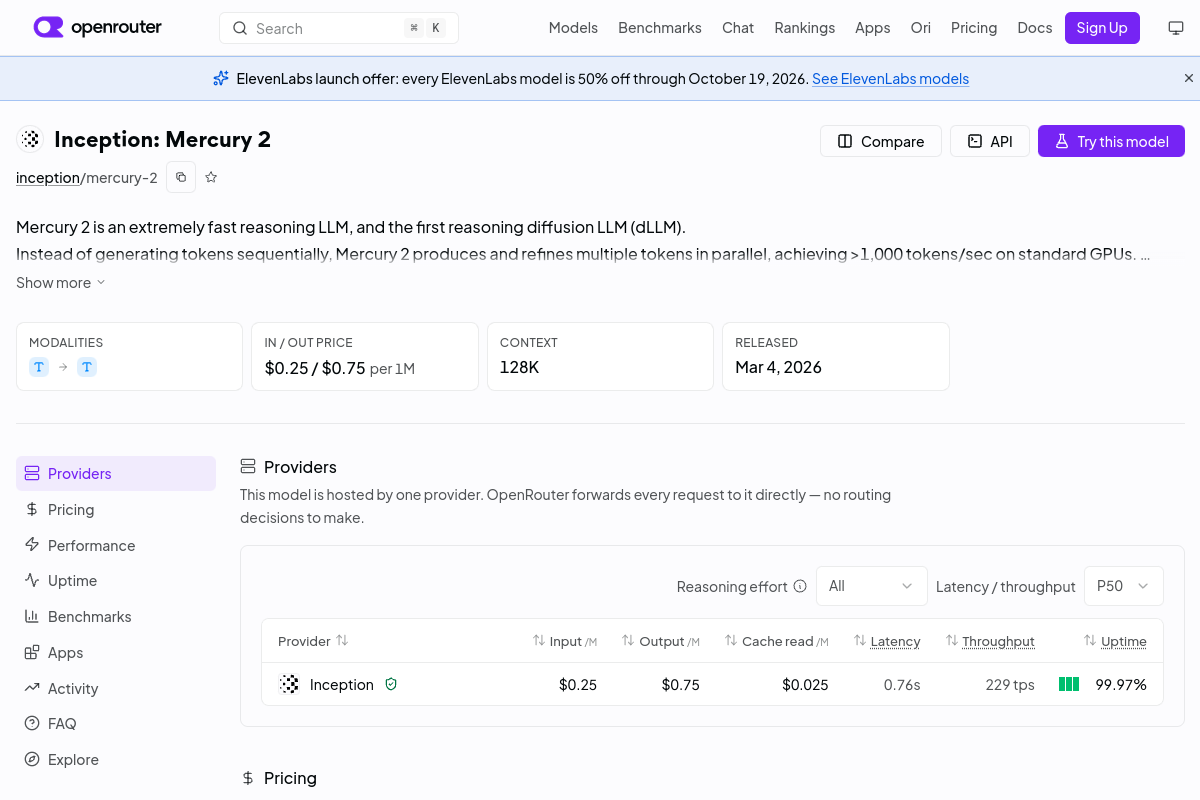The height and width of the screenshot is (800, 1200).
Task: Click into the Search input field
Action: [x=339, y=28]
